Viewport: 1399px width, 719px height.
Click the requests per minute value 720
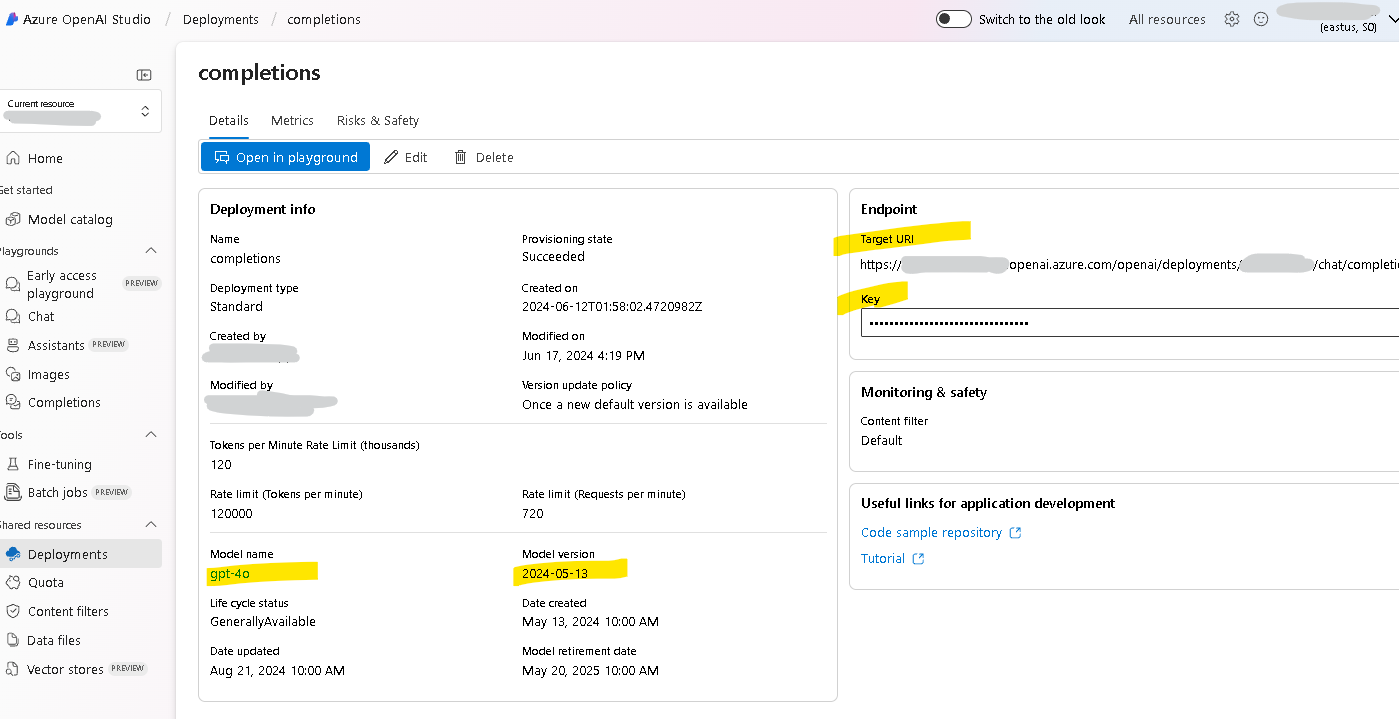533,513
